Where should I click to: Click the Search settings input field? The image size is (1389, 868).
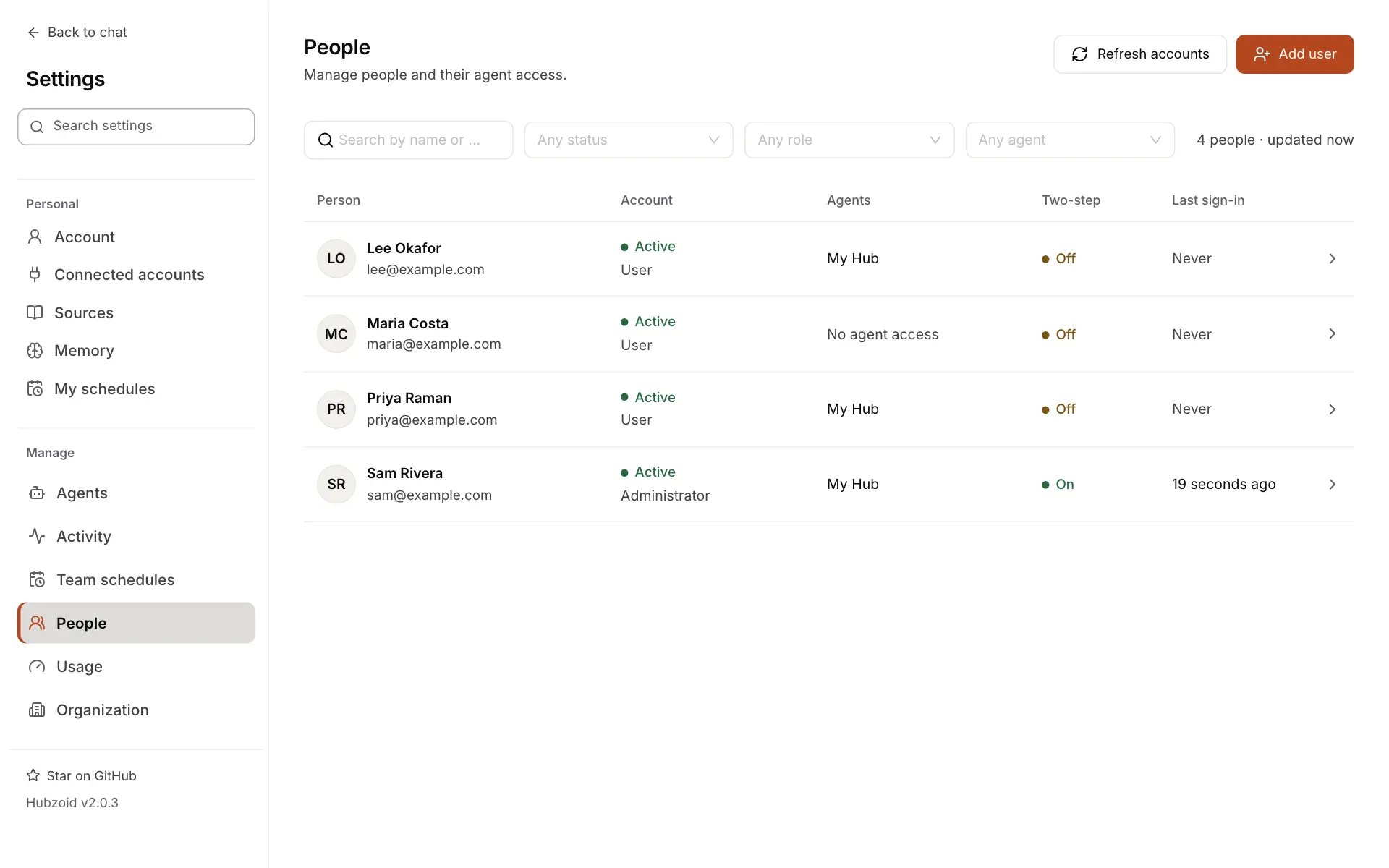pyautogui.click(x=136, y=127)
